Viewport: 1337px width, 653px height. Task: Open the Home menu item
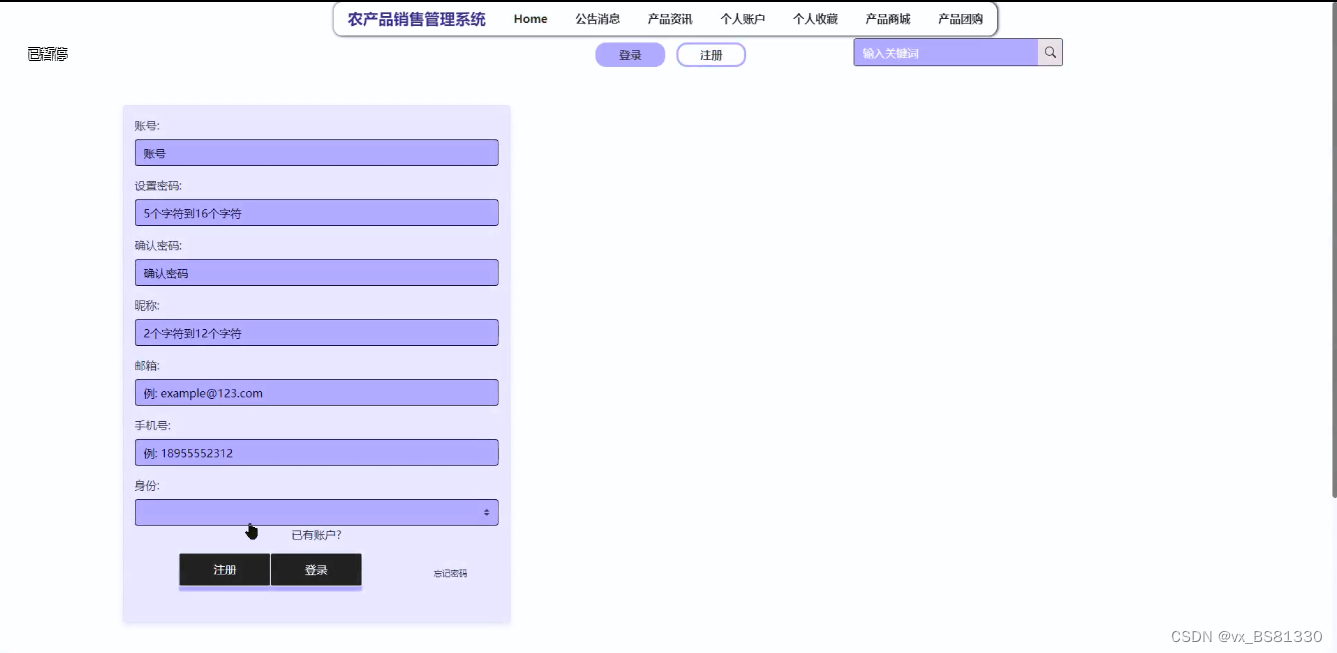coord(531,19)
